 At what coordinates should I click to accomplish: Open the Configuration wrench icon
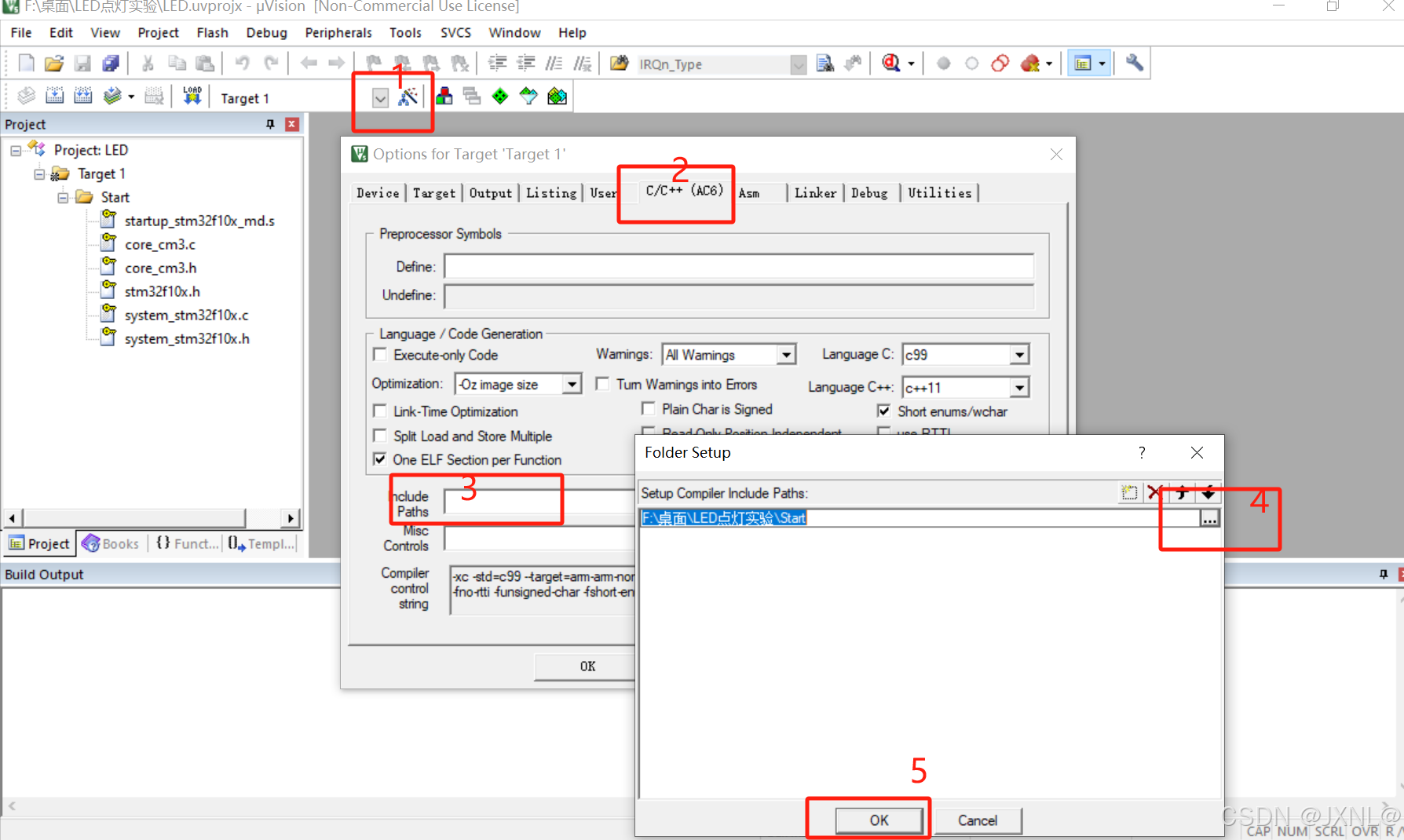tap(1134, 64)
